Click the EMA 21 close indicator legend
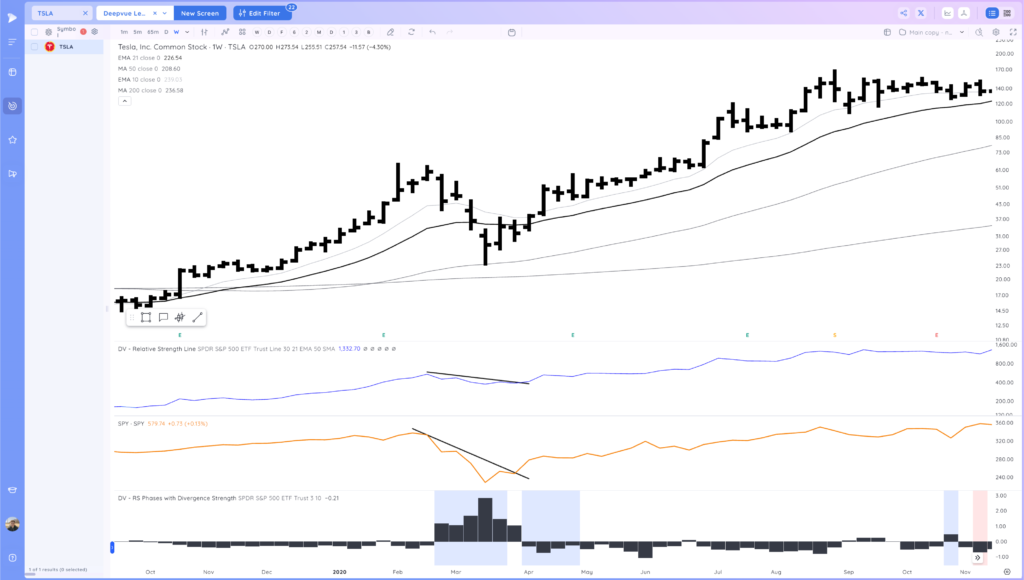Viewport: 1024px width, 580px height. [x=150, y=58]
